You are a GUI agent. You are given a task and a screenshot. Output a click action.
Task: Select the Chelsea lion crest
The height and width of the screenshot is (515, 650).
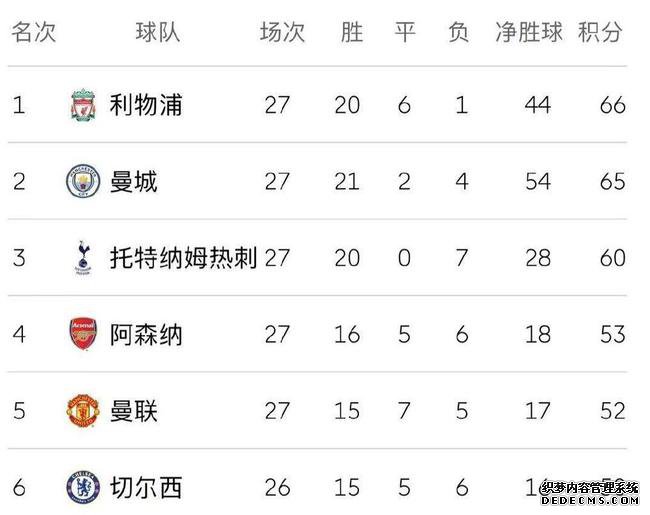tap(83, 487)
